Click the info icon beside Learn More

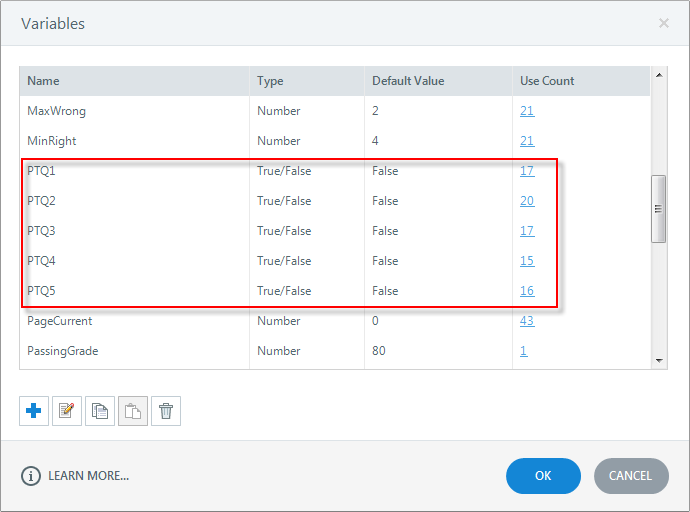[x=32, y=476]
